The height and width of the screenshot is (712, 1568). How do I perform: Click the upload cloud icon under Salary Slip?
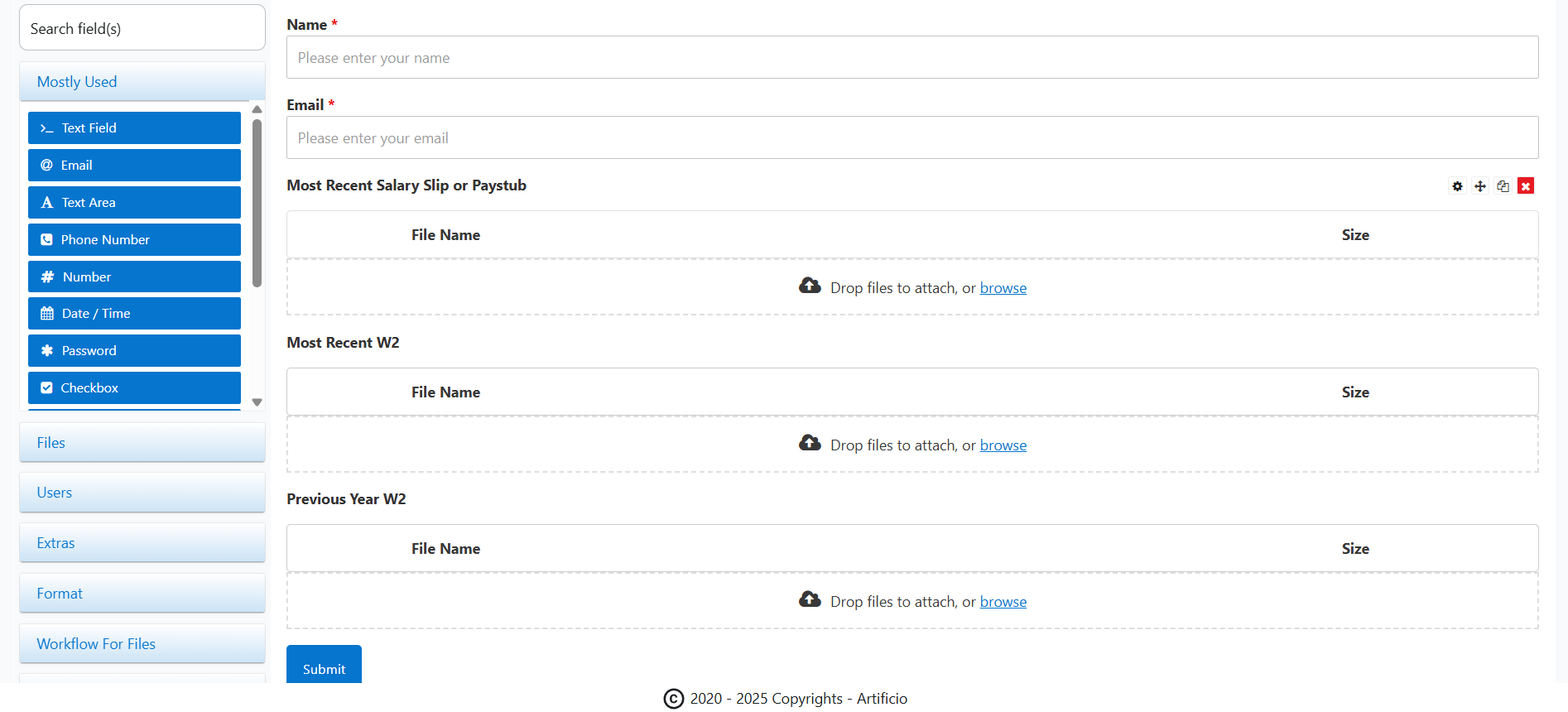click(810, 286)
